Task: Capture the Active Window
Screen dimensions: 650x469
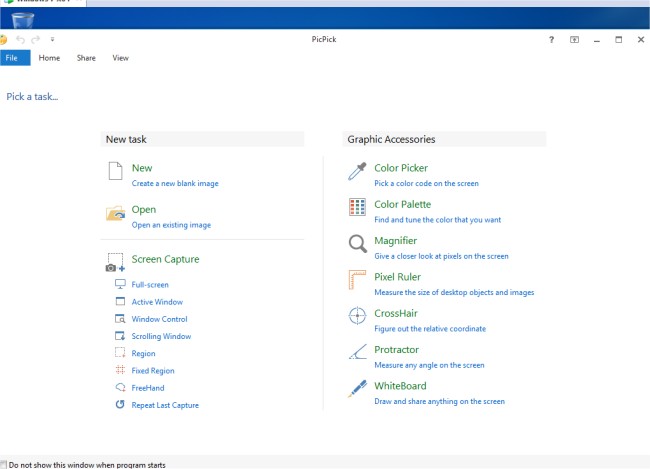Action: click(x=157, y=302)
